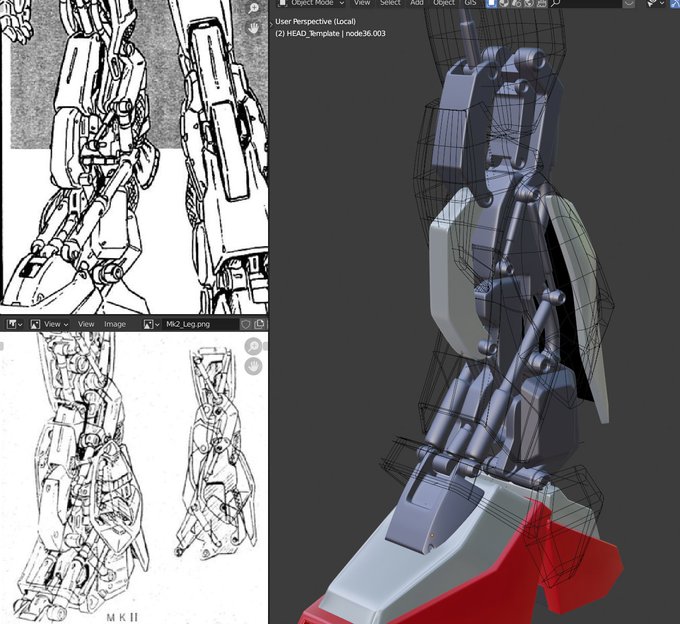
Task: Click pan hand gizmo in upper image editor
Action: click(253, 29)
